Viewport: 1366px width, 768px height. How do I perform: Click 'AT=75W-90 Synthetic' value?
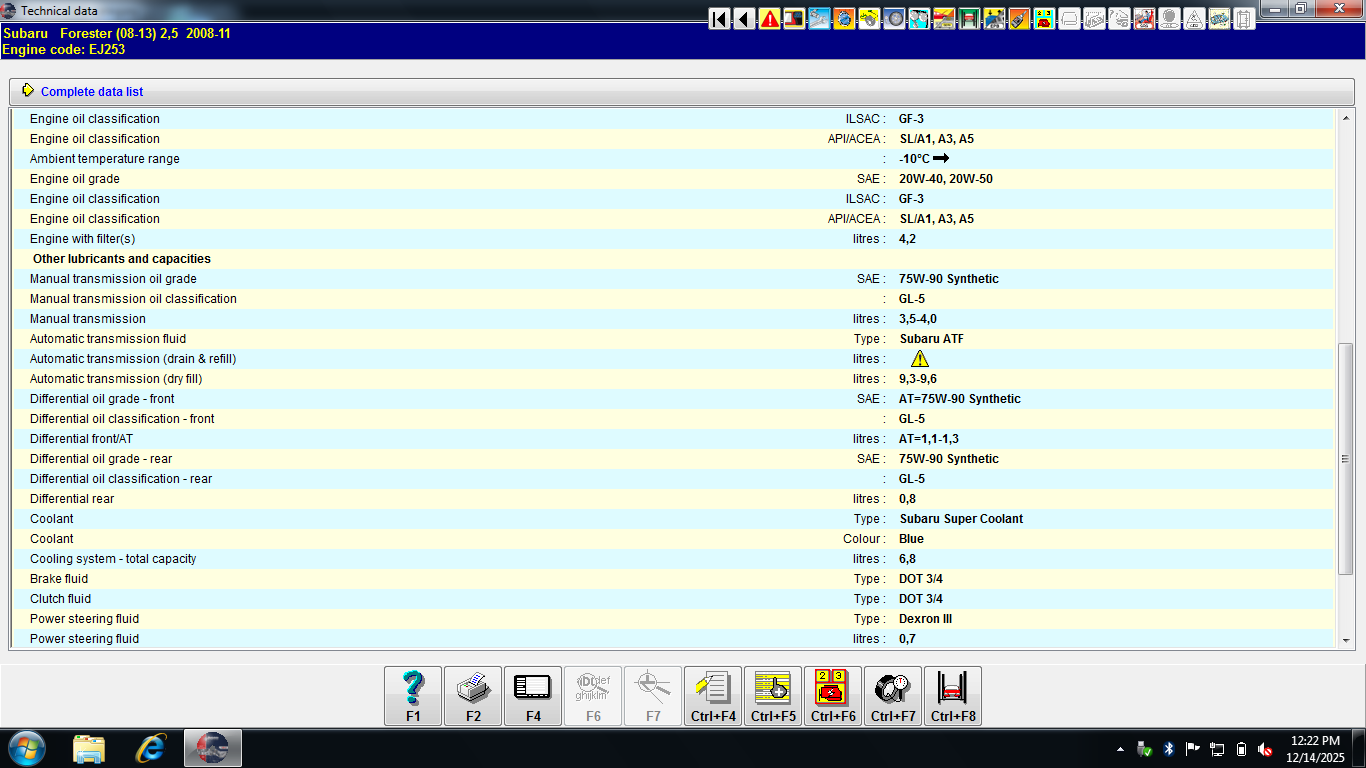pos(960,399)
